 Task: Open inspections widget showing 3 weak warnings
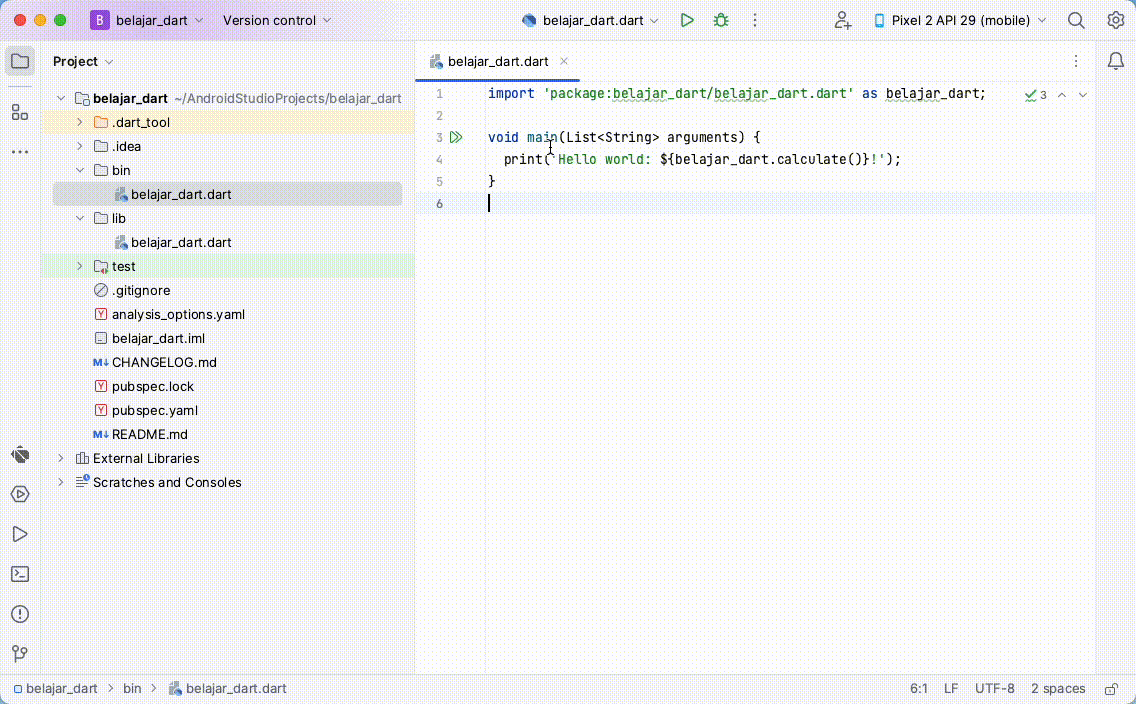click(x=1036, y=95)
